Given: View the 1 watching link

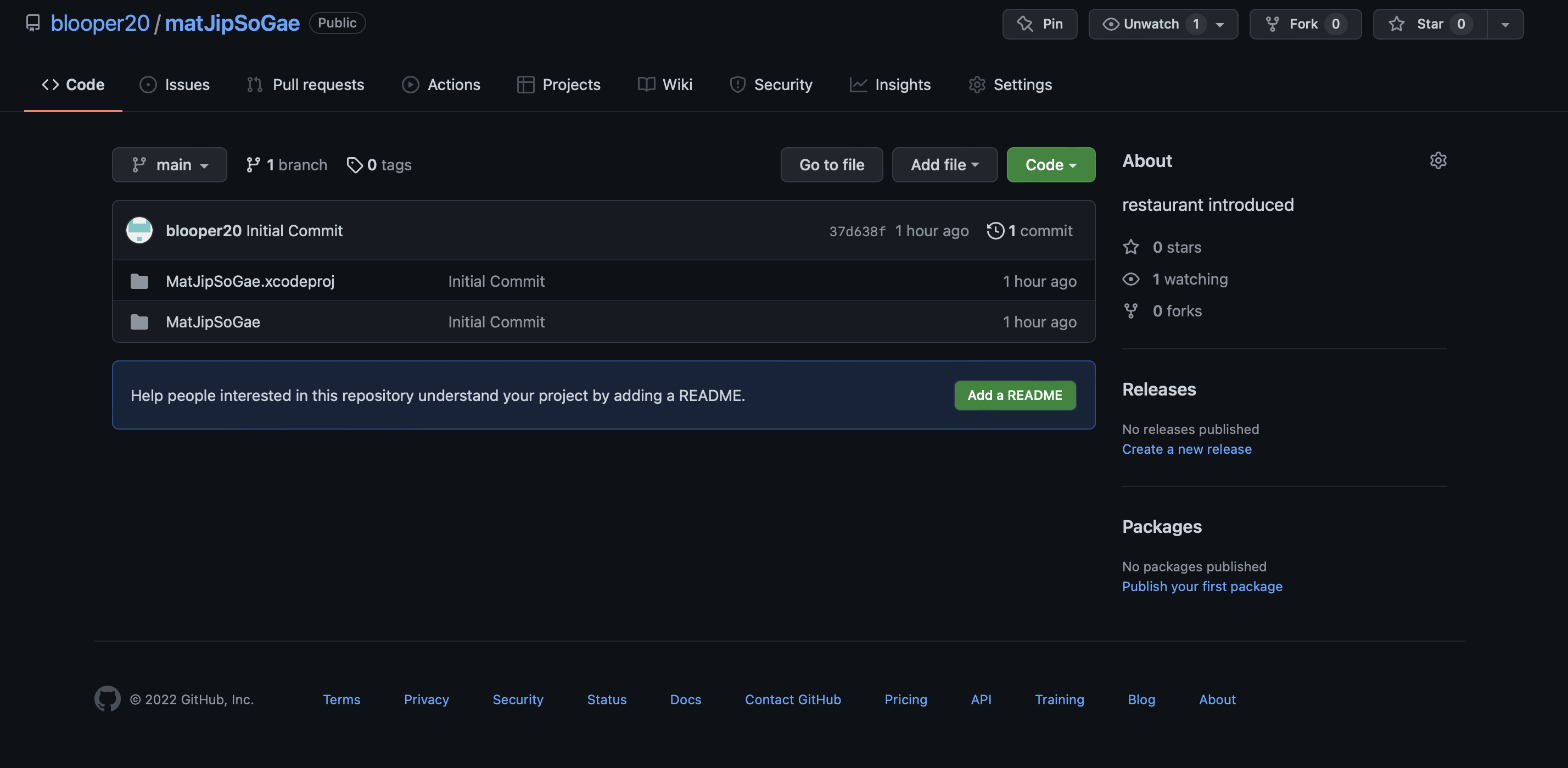Looking at the screenshot, I should (1190, 279).
